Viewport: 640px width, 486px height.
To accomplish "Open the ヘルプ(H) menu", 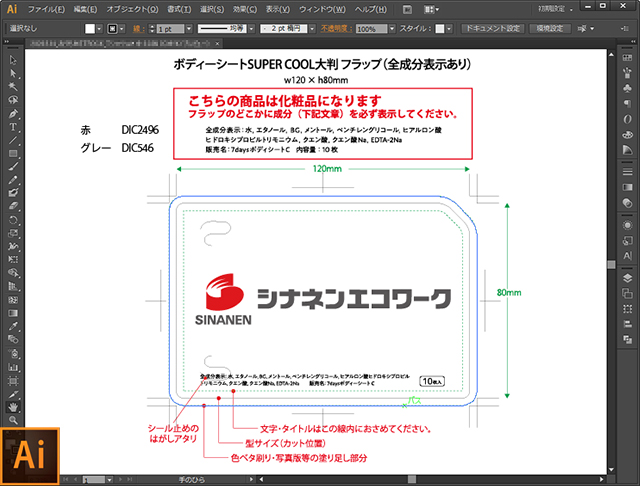I will coord(370,9).
